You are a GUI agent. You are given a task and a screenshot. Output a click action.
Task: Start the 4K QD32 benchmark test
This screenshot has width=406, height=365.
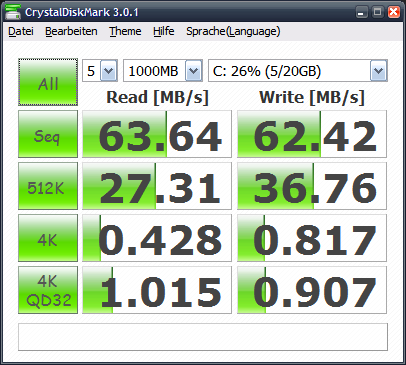(x=48, y=290)
